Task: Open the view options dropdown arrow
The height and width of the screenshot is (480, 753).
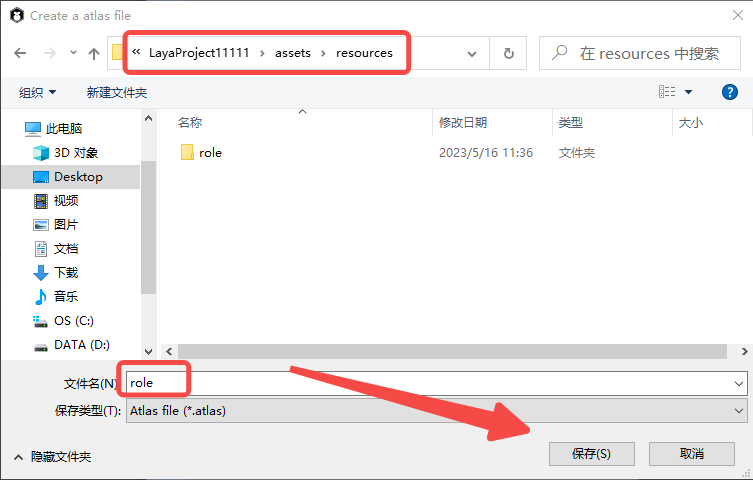Action: tap(689, 92)
